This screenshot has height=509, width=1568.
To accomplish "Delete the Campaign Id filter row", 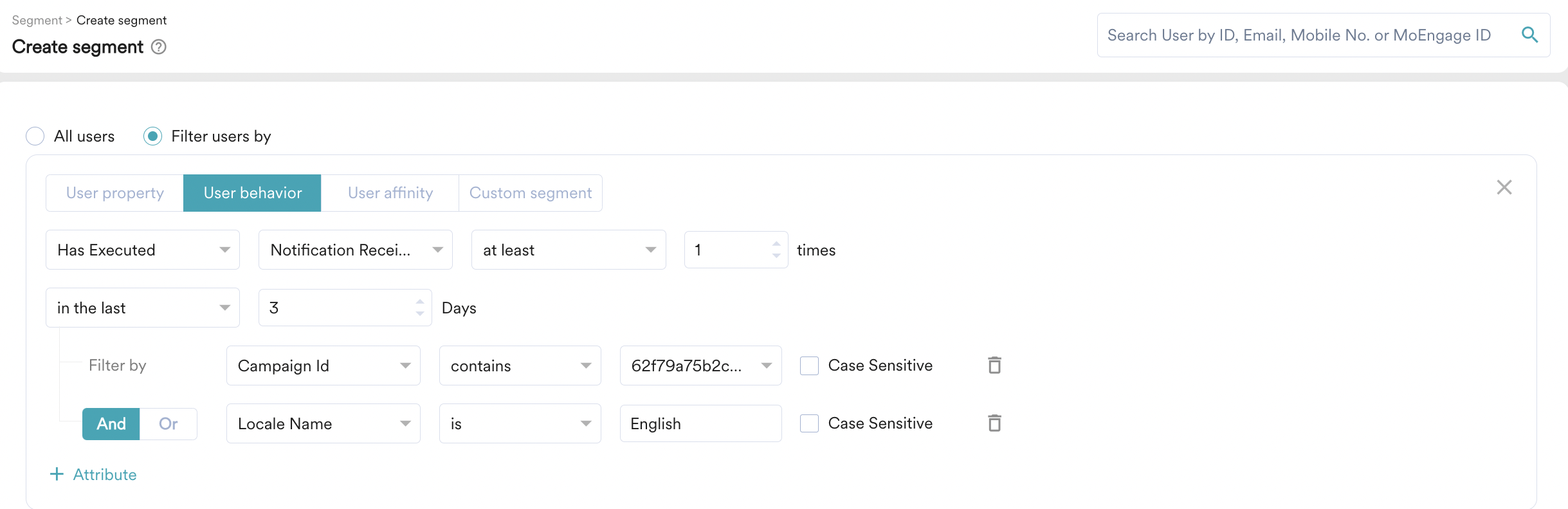I will pyautogui.click(x=994, y=366).
